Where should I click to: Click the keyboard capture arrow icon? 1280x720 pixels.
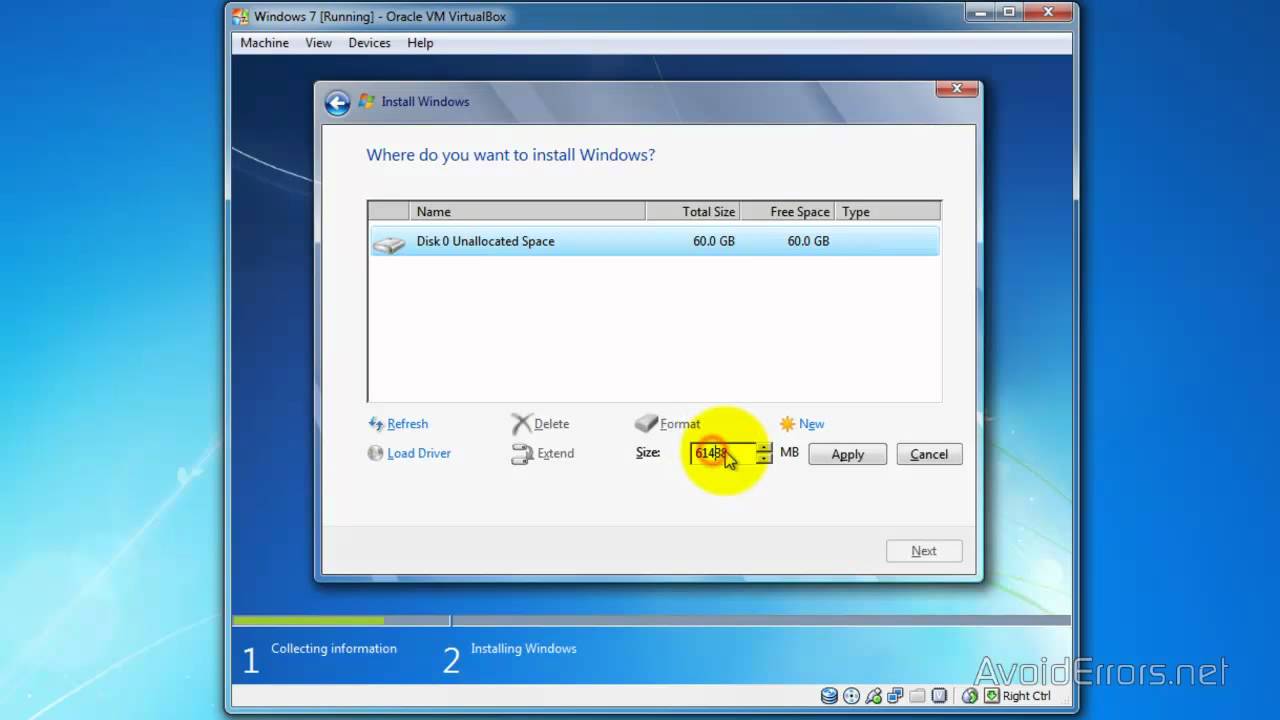tap(991, 696)
